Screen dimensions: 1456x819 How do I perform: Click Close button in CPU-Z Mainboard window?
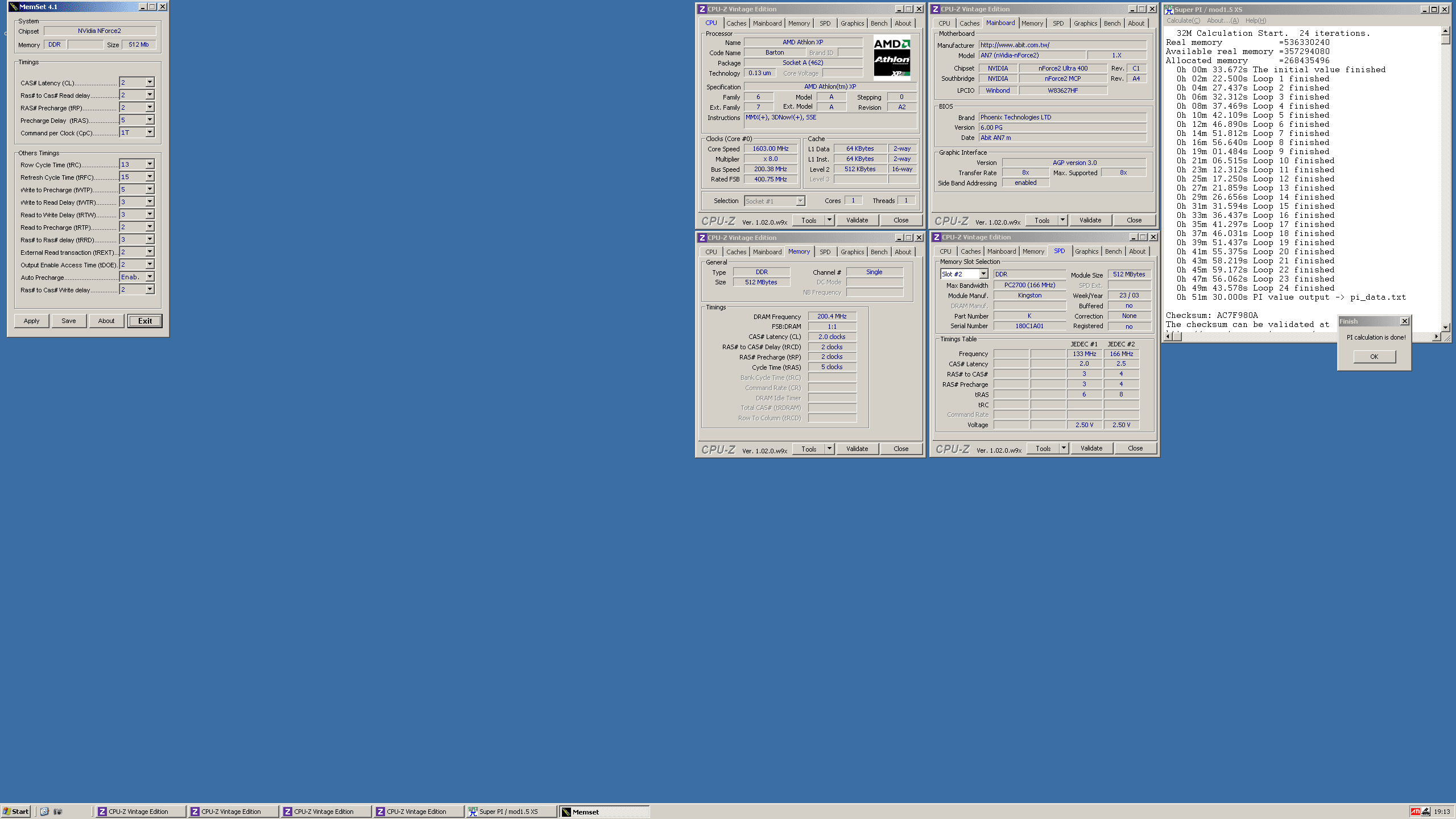[x=1134, y=220]
